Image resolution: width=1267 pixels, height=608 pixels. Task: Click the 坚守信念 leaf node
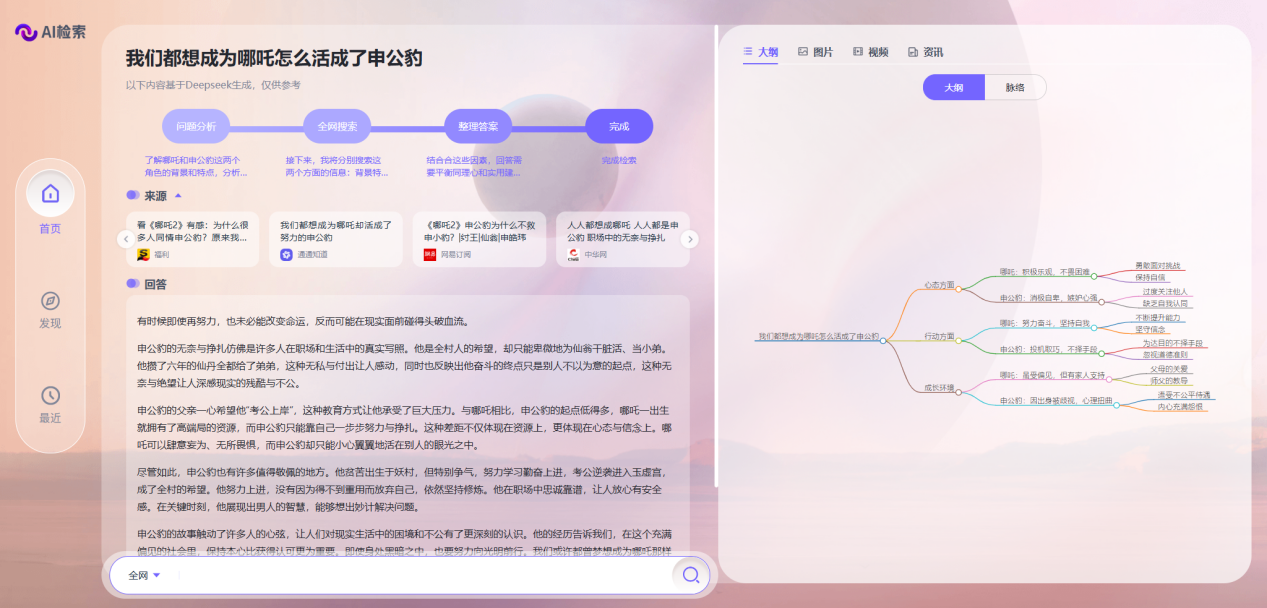(1151, 329)
